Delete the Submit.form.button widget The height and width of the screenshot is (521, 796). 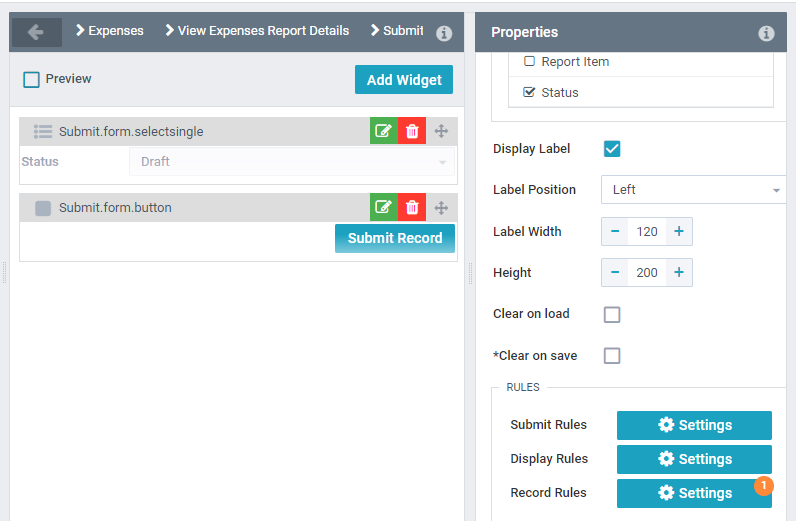pyautogui.click(x=412, y=208)
